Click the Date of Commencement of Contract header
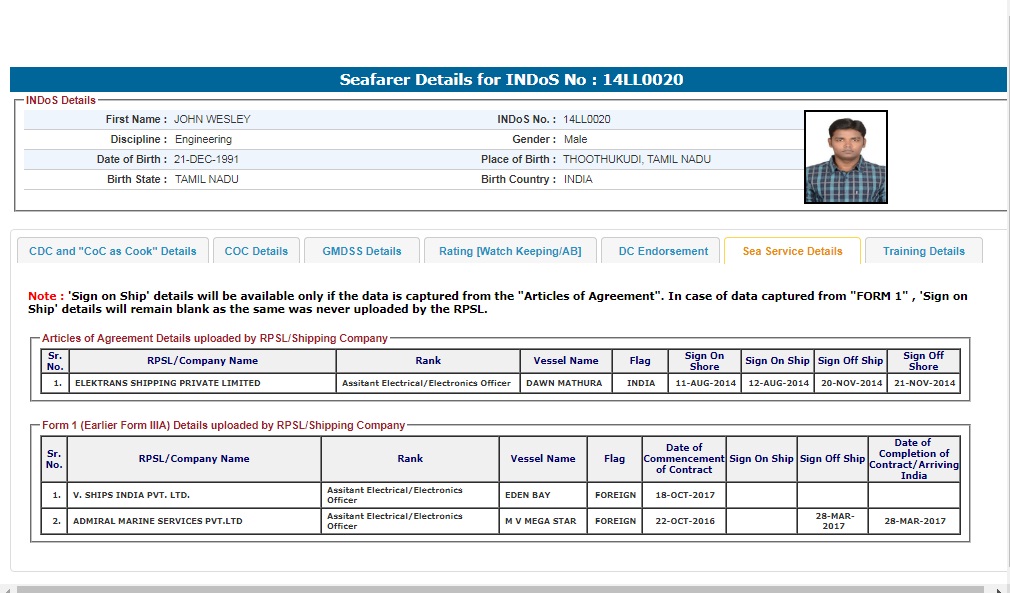This screenshot has width=1010, height=593. point(683,459)
